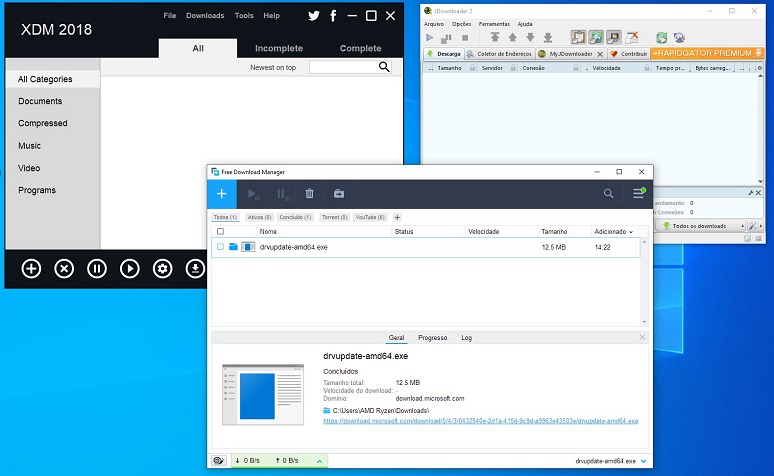The width and height of the screenshot is (774, 476).
Task: Click inside the XDM search text field
Action: 344,67
